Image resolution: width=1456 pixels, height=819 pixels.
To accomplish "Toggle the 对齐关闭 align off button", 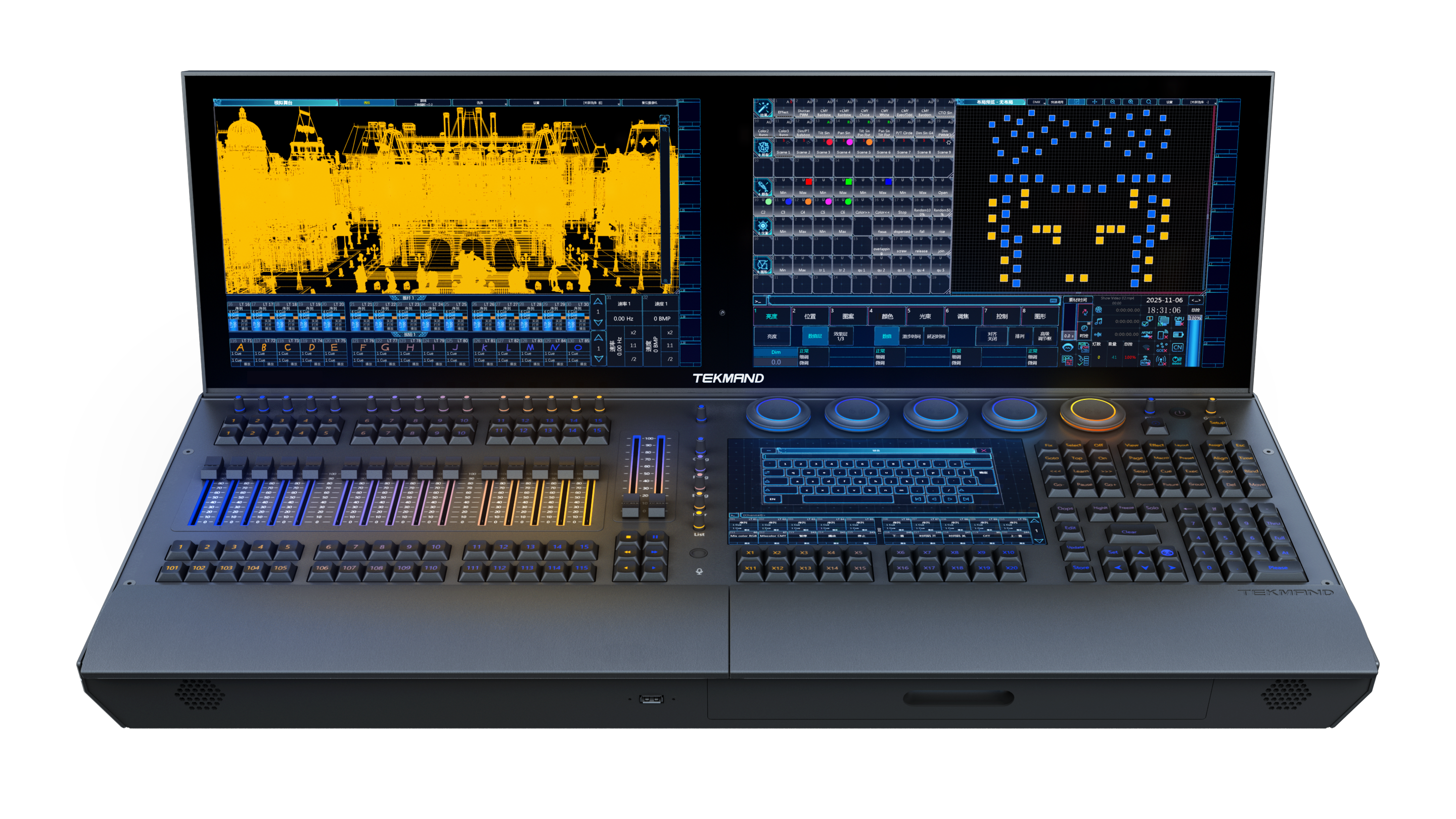I will [992, 336].
